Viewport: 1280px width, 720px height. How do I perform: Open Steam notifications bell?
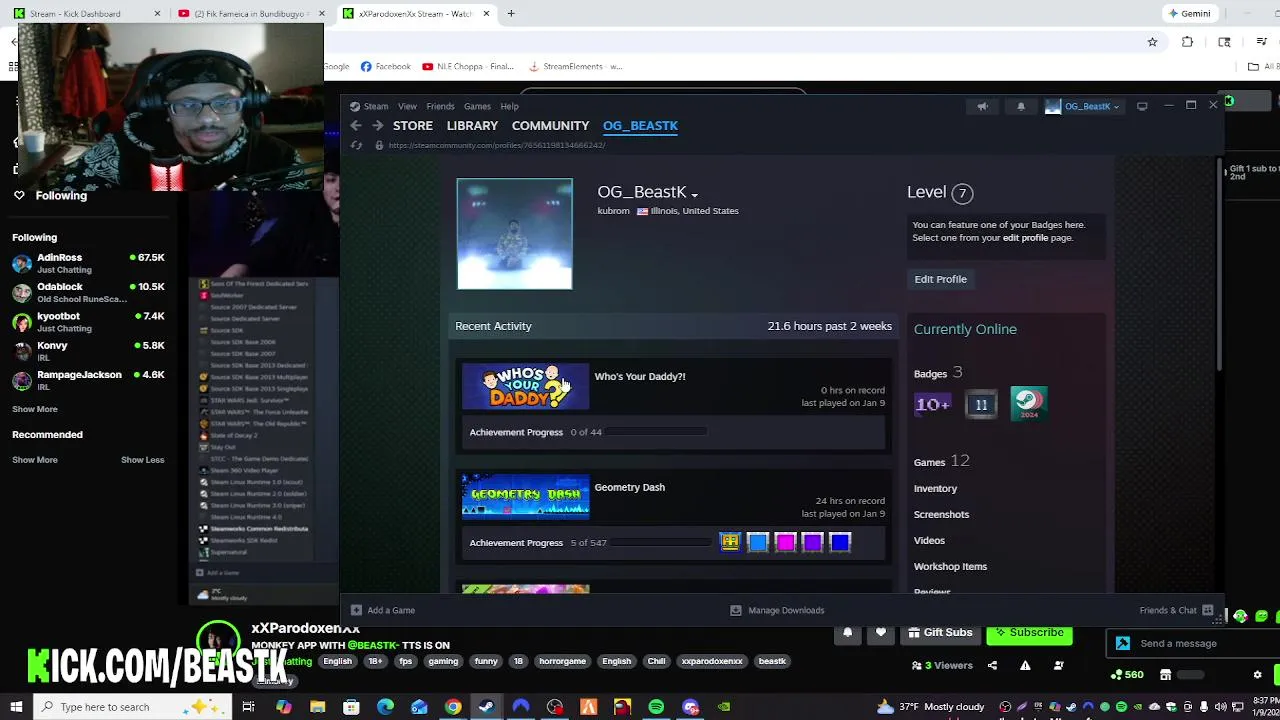click(1021, 106)
